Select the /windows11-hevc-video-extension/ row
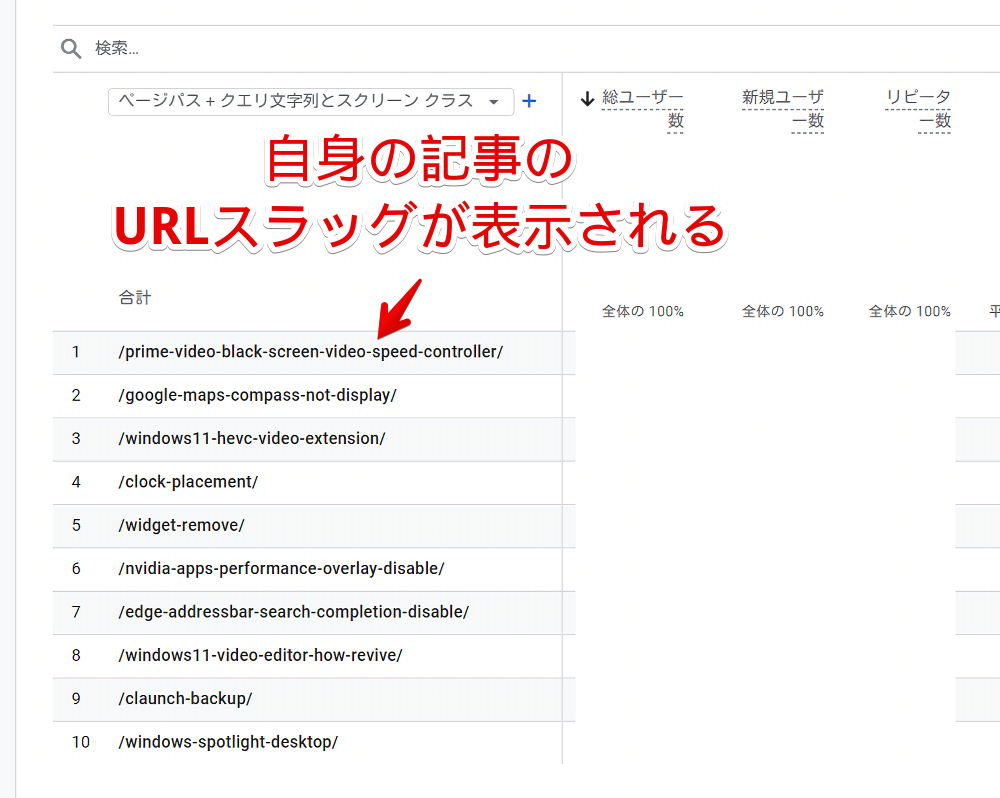 point(314,439)
